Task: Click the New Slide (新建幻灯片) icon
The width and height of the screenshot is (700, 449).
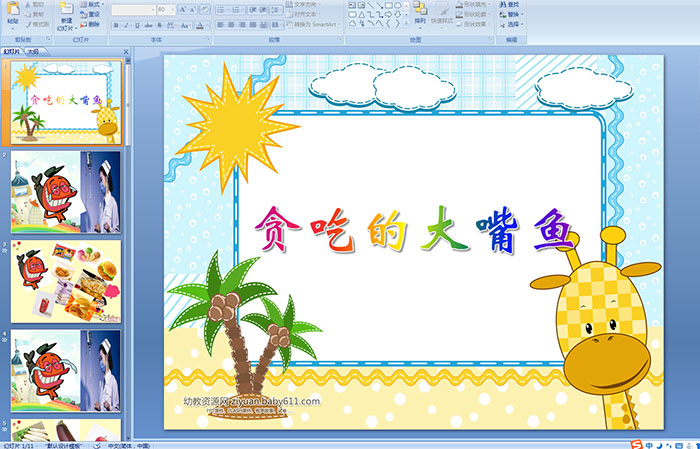Action: click(67, 8)
